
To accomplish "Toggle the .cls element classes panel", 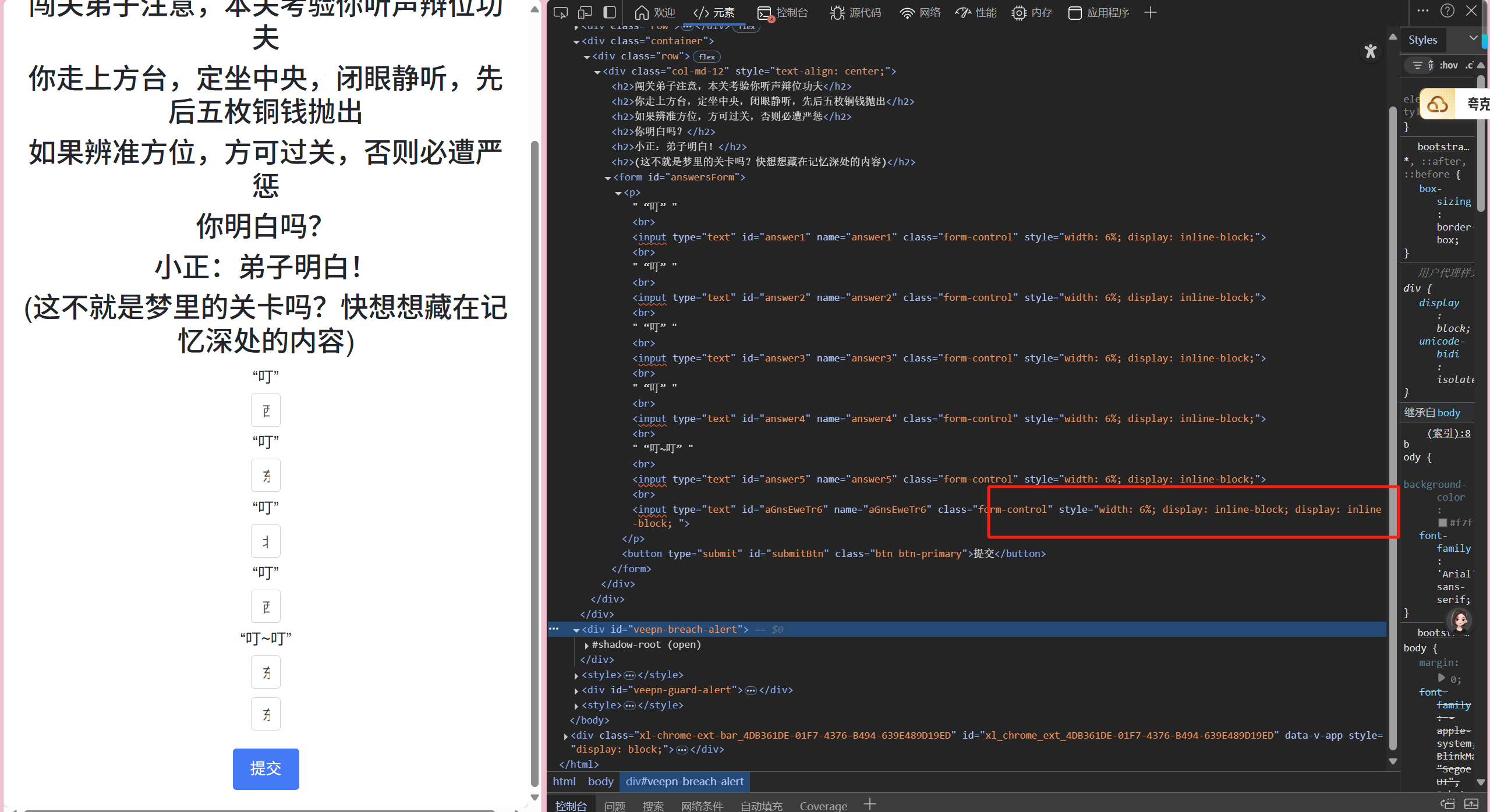I will 1468,65.
